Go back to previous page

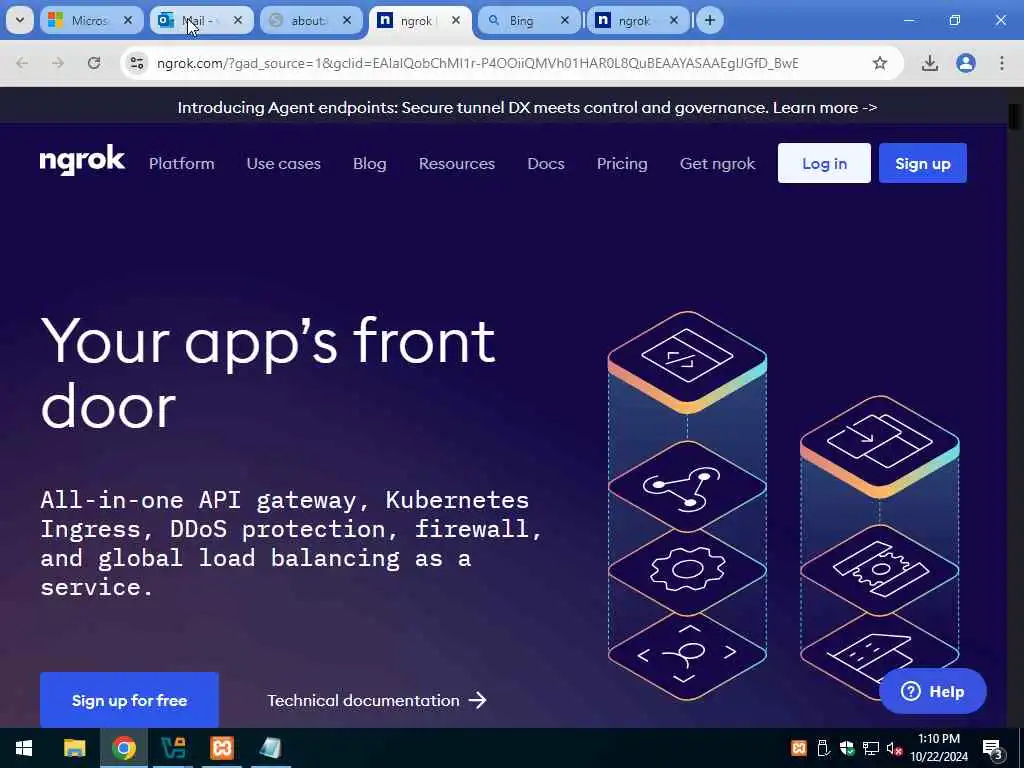click(x=22, y=63)
